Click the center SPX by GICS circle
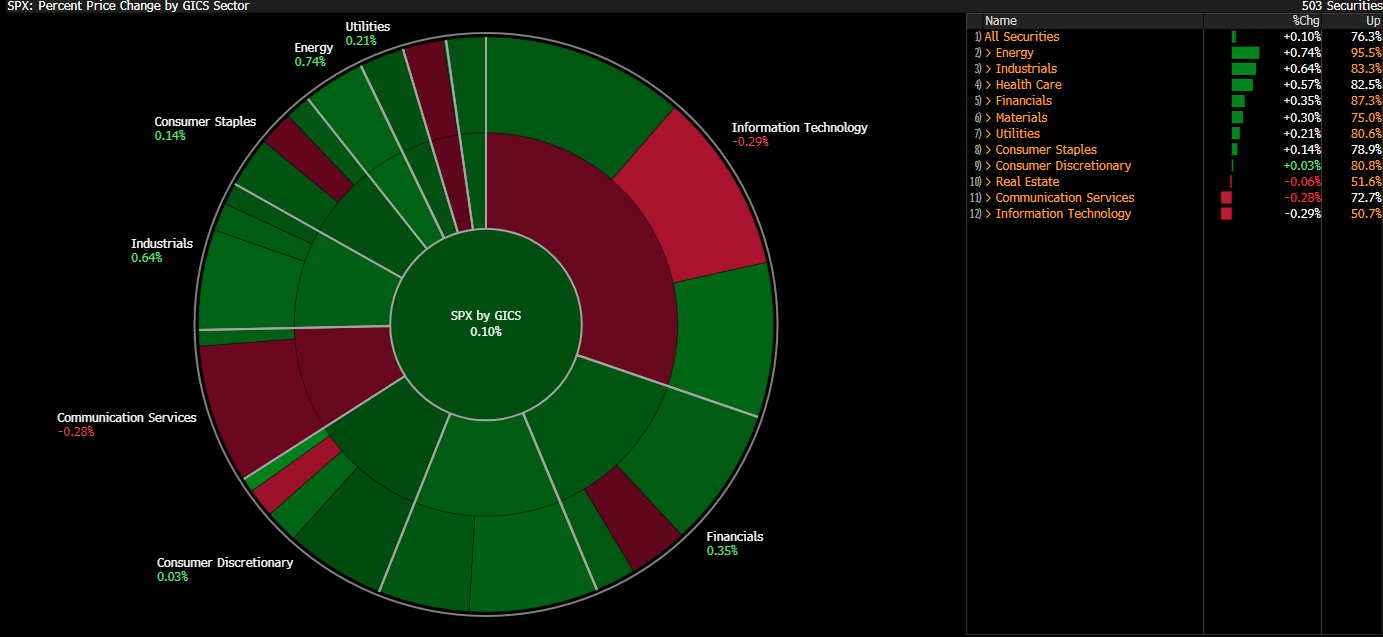This screenshot has width=1383, height=637. tap(486, 322)
